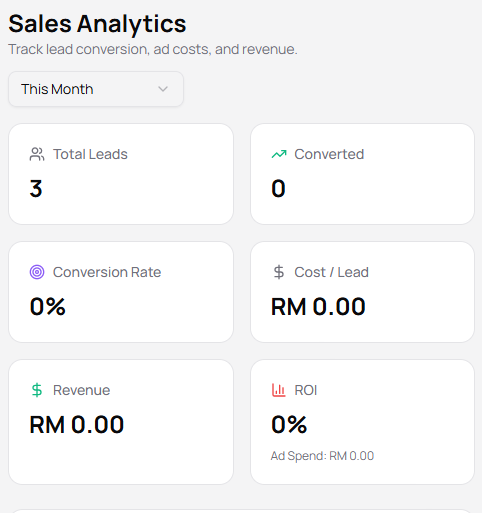This screenshot has height=513, width=482.
Task: Click the chevron in the This Month selector
Action: pyautogui.click(x=163, y=89)
